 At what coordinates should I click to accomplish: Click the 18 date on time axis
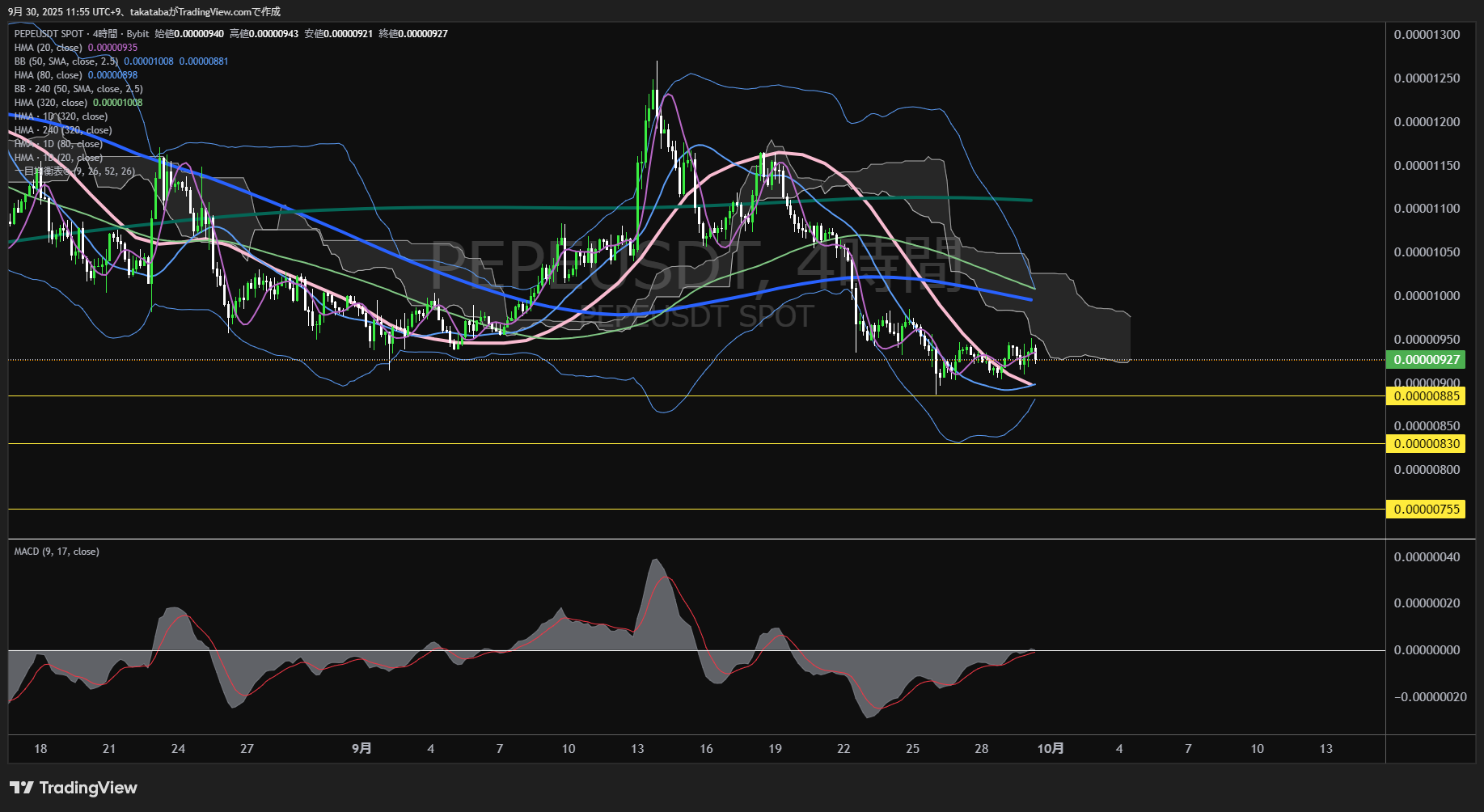(x=40, y=749)
